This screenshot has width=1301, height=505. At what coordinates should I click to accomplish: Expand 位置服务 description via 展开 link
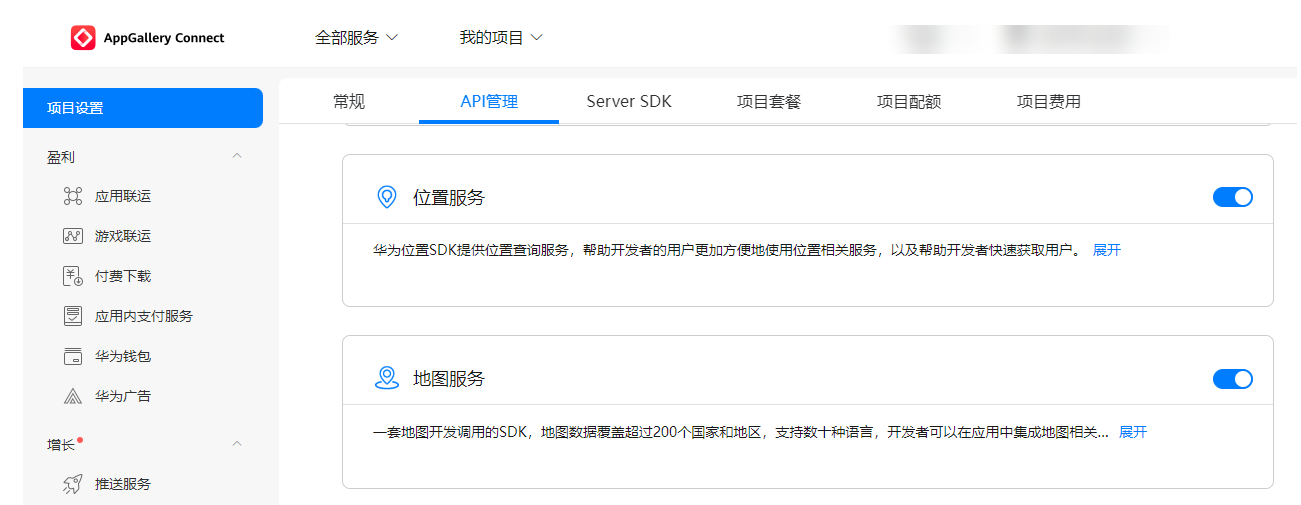1107,250
